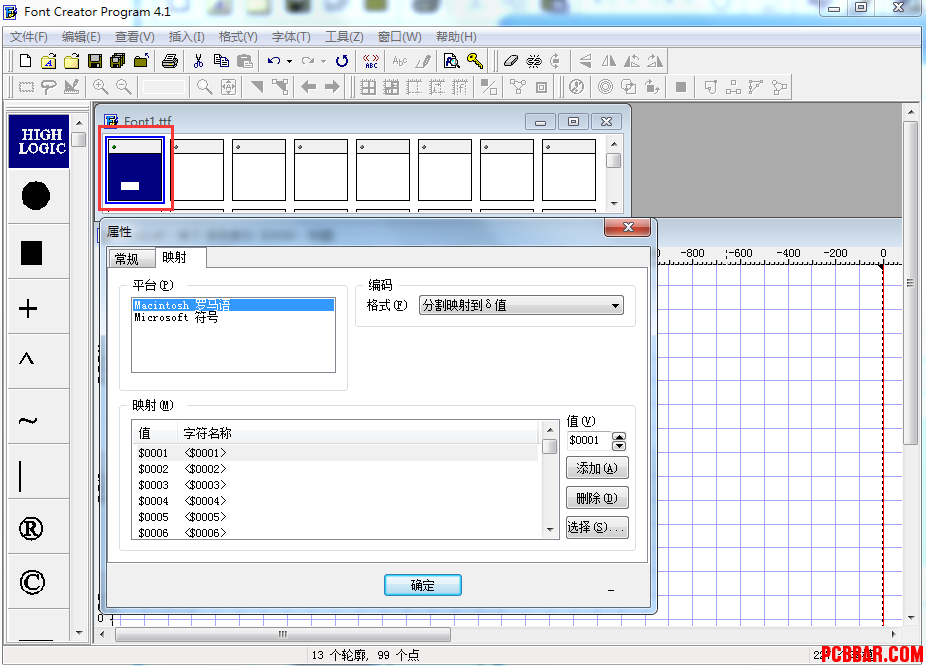The width and height of the screenshot is (926, 666).
Task: Select Microsoft 符号 platform
Action: click(x=233, y=318)
